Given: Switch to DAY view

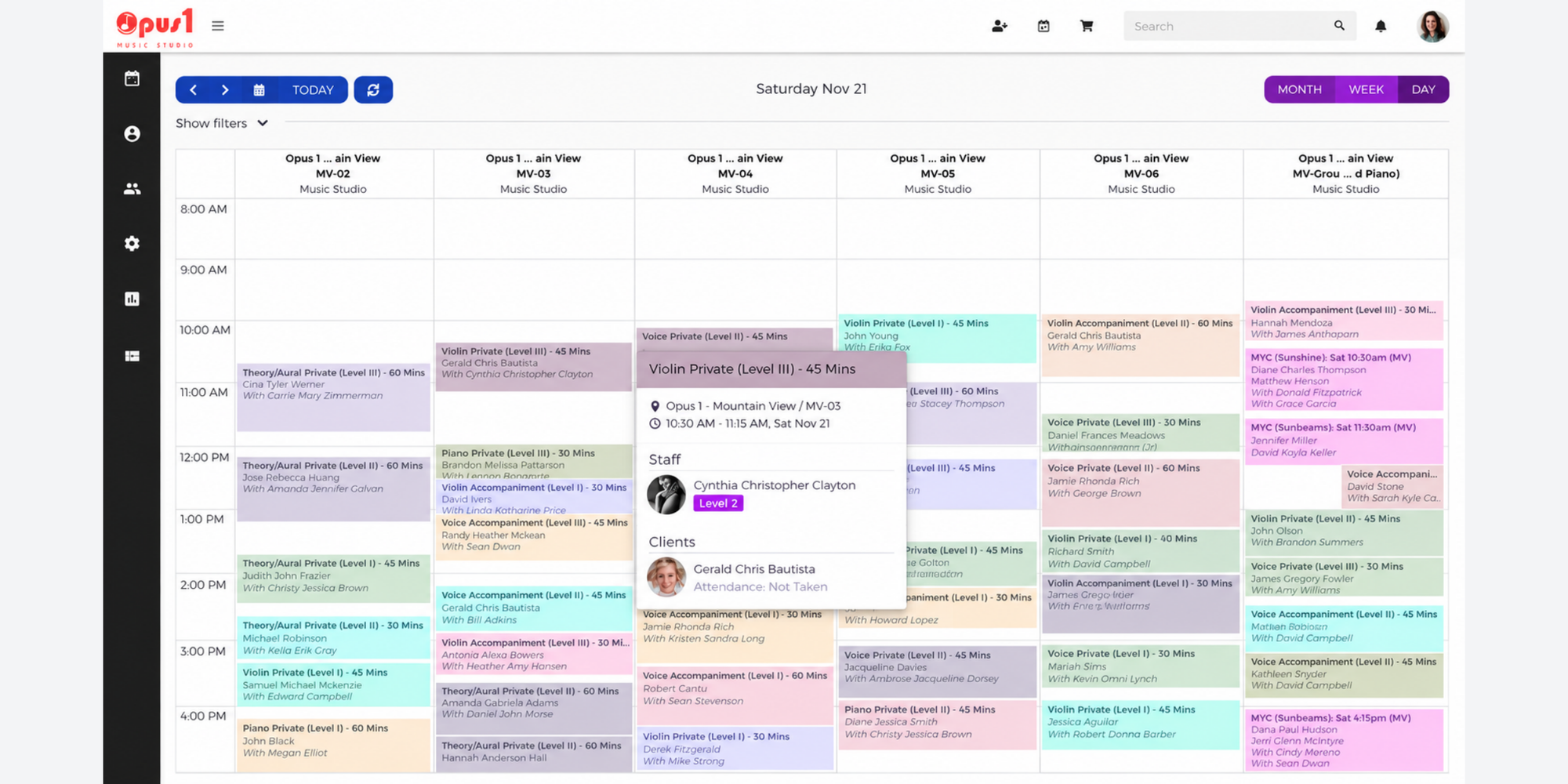Looking at the screenshot, I should pyautogui.click(x=1423, y=89).
